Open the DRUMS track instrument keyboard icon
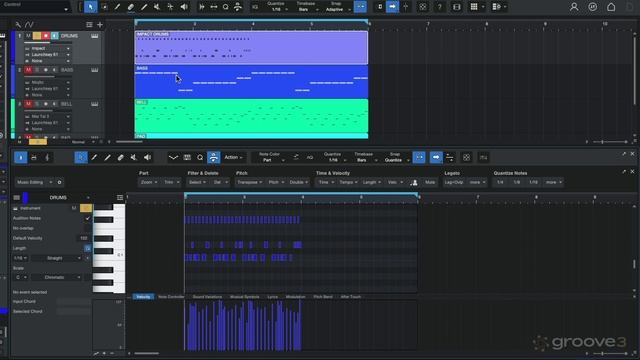 95,36
